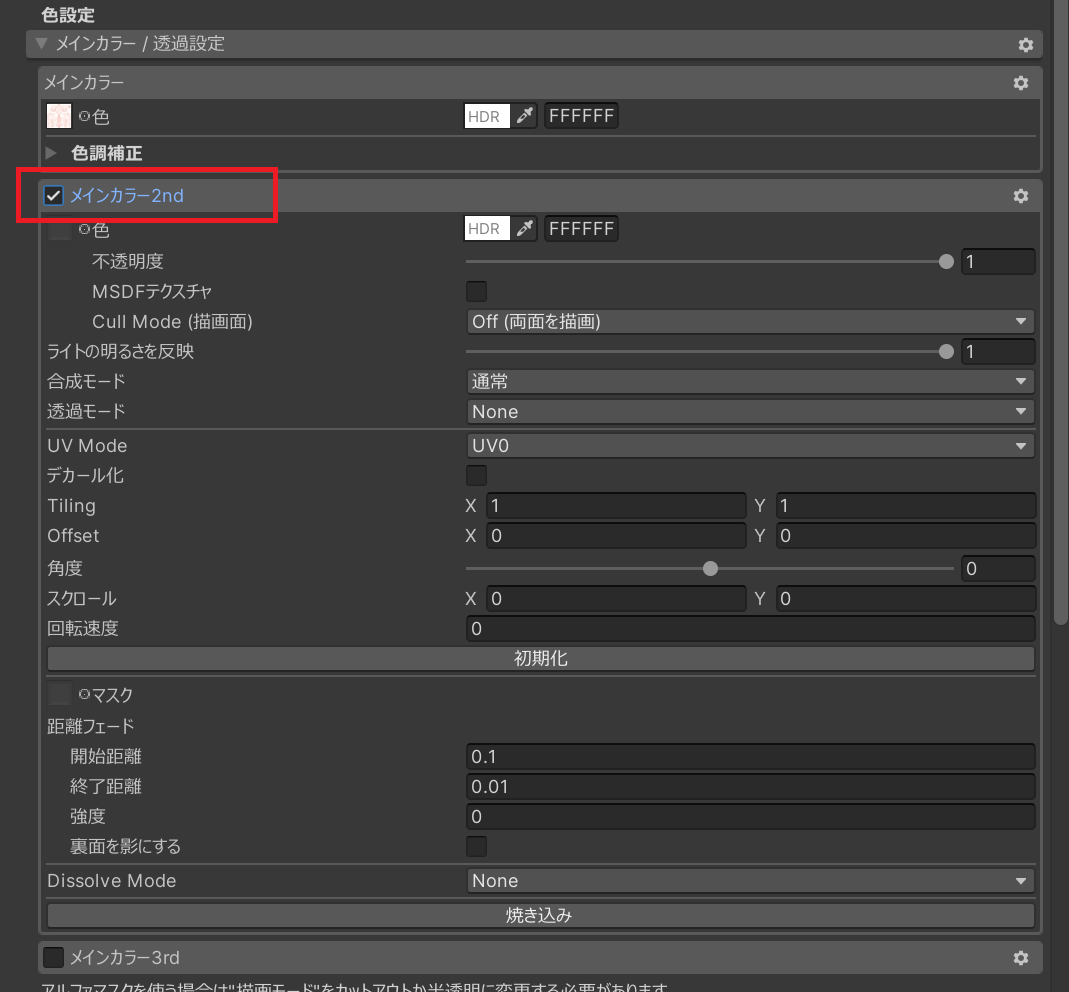The height and width of the screenshot is (992, 1069).
Task: Pick color with メインカラー eyedropper icon
Action: click(525, 117)
